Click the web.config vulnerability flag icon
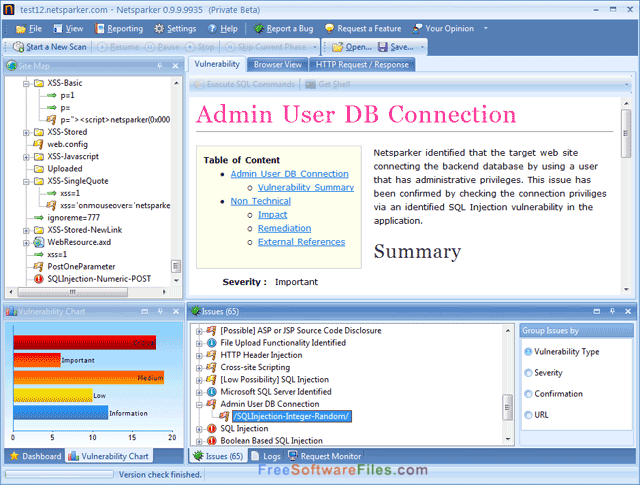 pyautogui.click(x=38, y=144)
